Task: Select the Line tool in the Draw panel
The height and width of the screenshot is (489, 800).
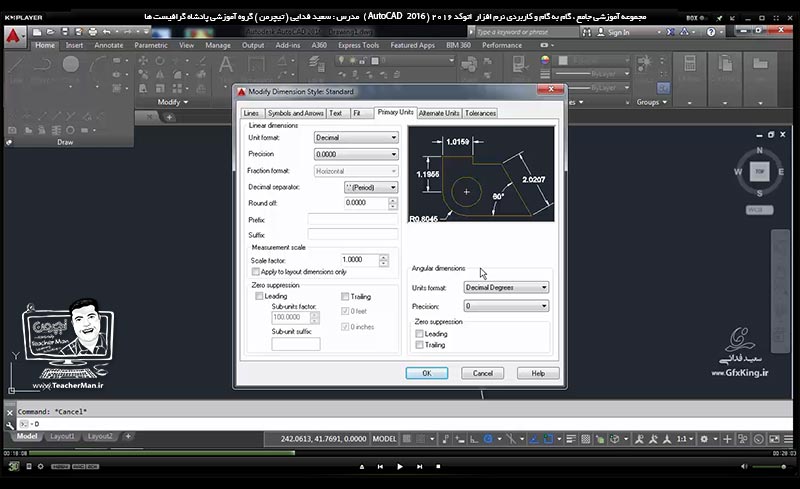Action: click(x=16, y=65)
